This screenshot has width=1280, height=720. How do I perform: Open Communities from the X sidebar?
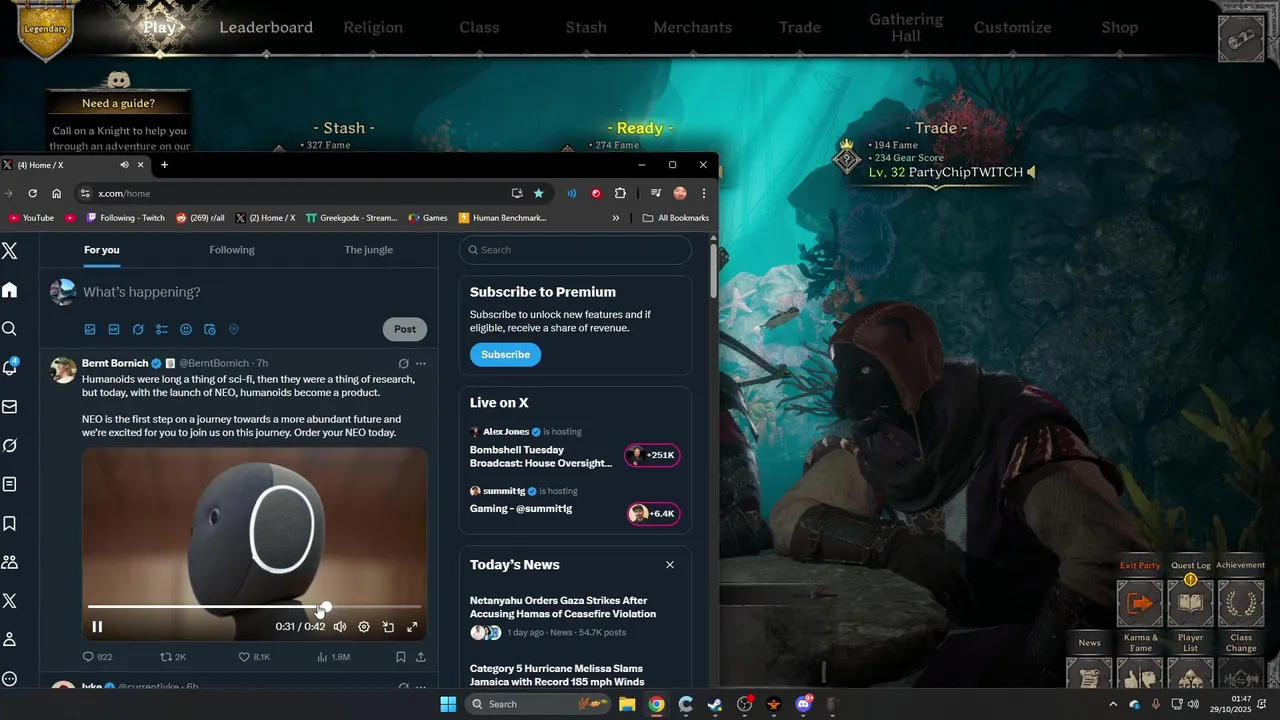(10, 562)
